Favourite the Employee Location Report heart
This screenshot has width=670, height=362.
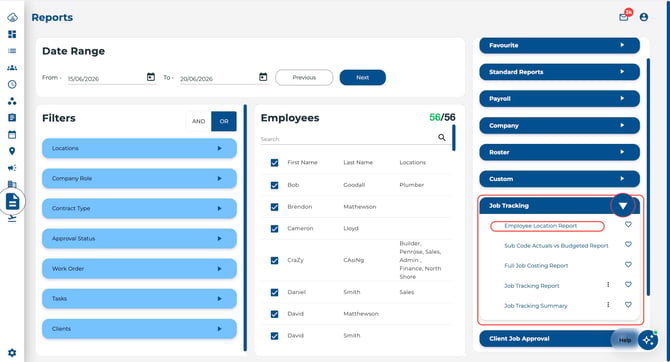tap(628, 224)
